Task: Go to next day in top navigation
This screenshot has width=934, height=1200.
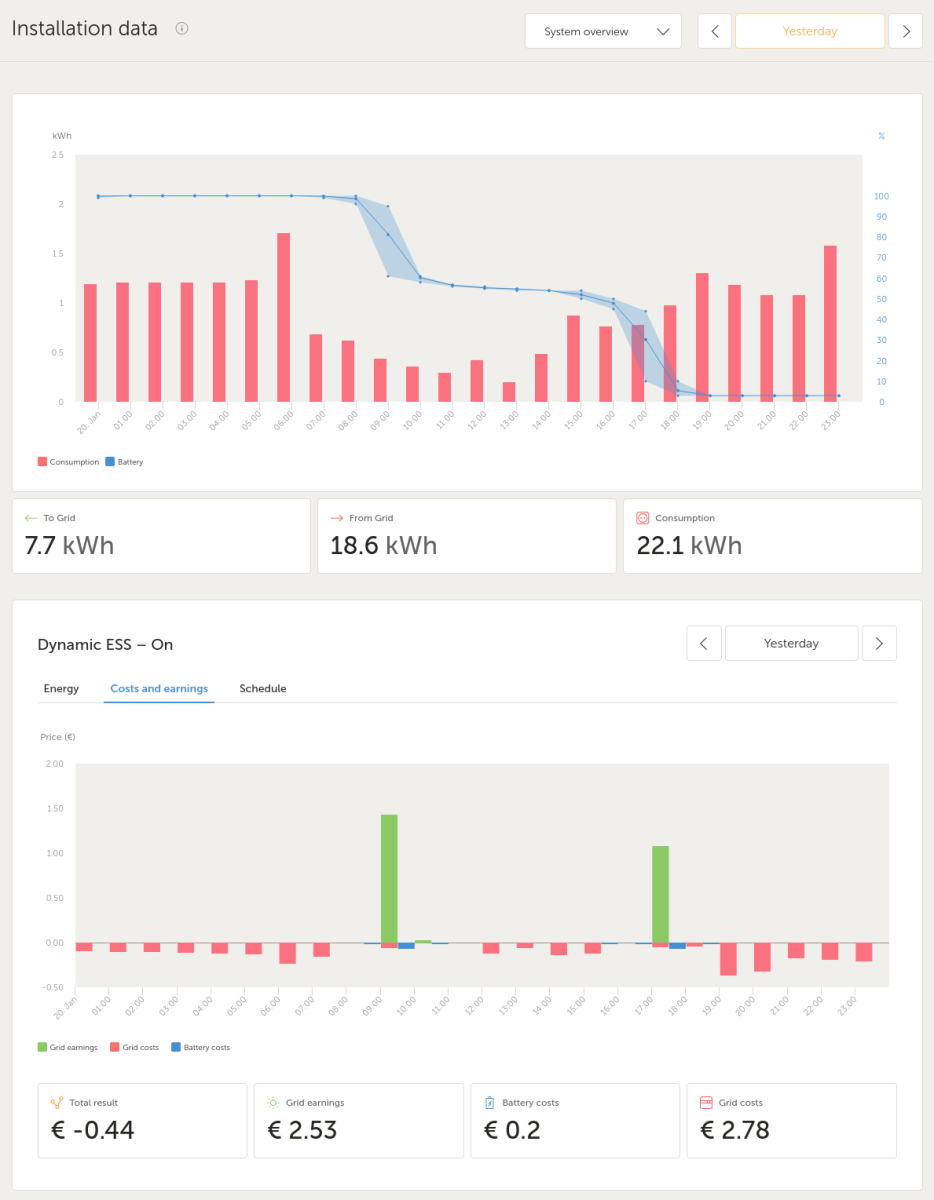Action: (x=906, y=31)
